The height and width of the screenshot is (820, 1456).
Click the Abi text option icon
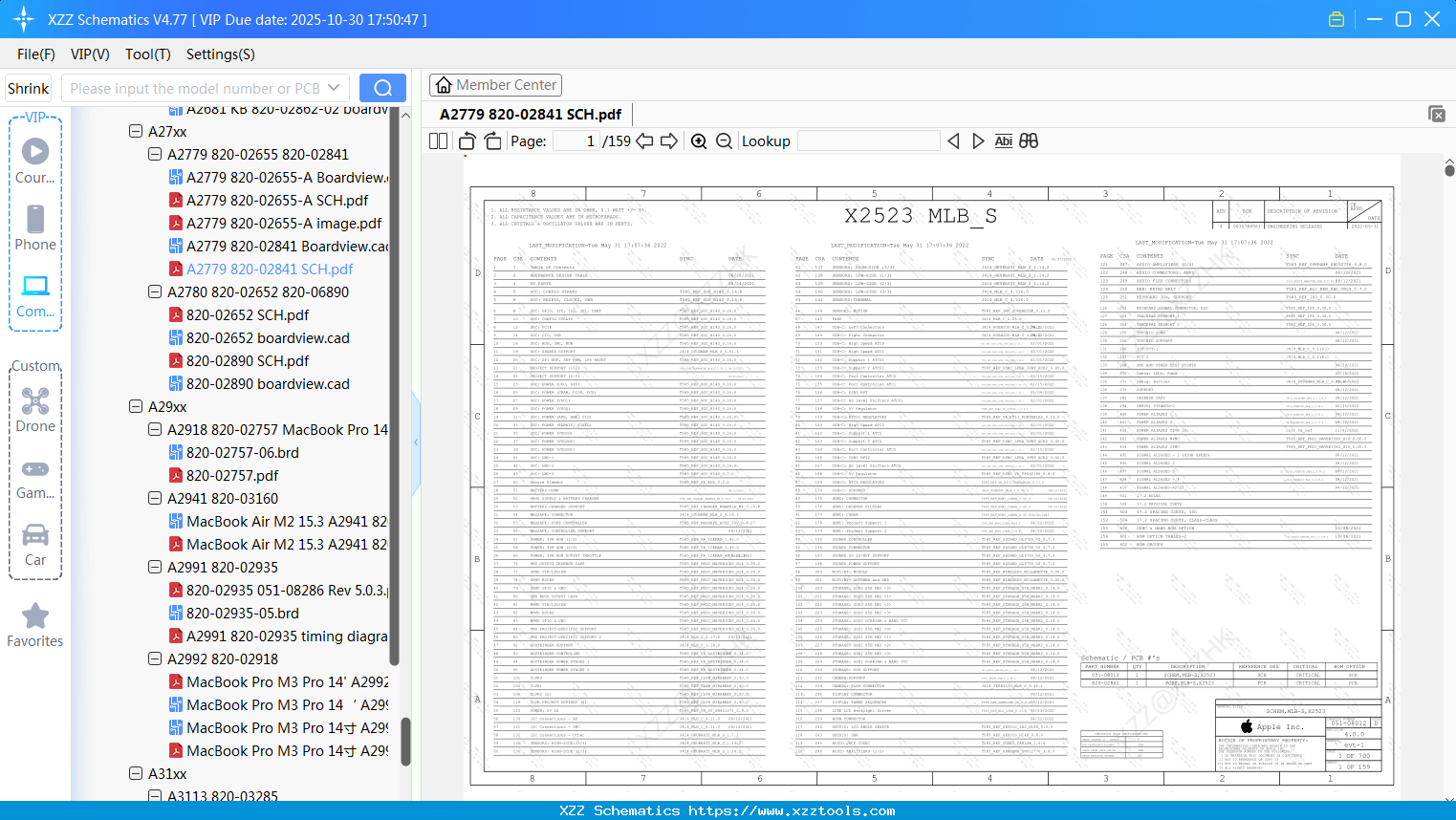click(x=1003, y=140)
